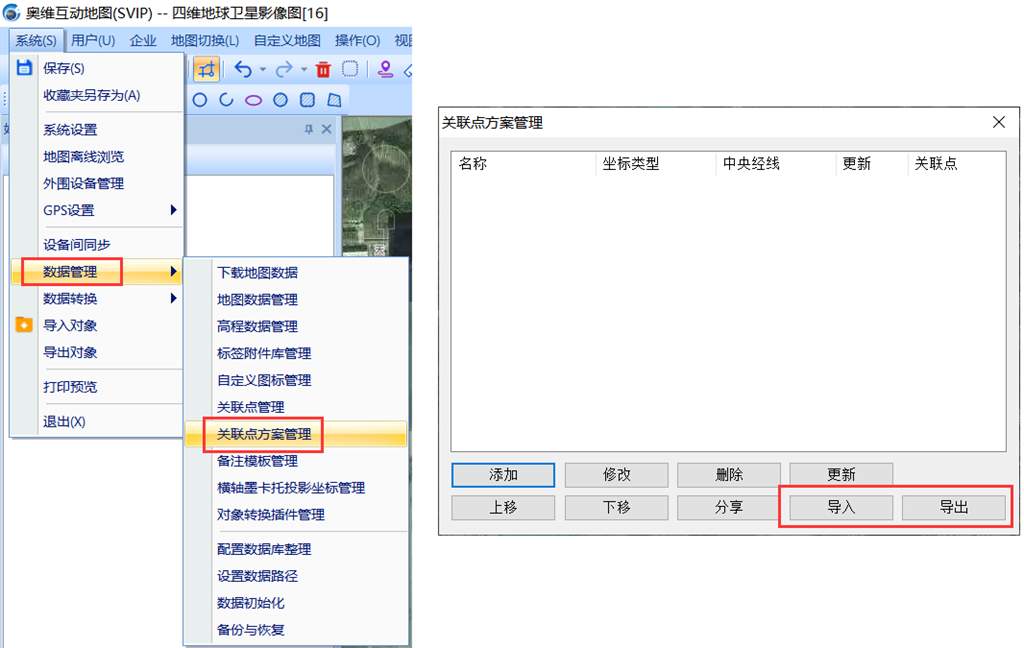Select the purple ellipse drawing tool
Image resolution: width=1024 pixels, height=648 pixels.
coord(254,100)
